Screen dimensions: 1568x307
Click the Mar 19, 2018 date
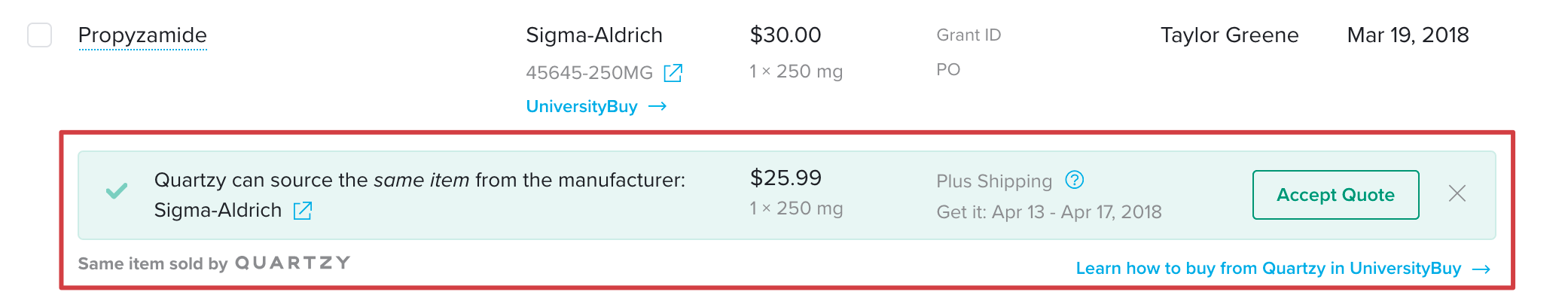[x=1408, y=35]
